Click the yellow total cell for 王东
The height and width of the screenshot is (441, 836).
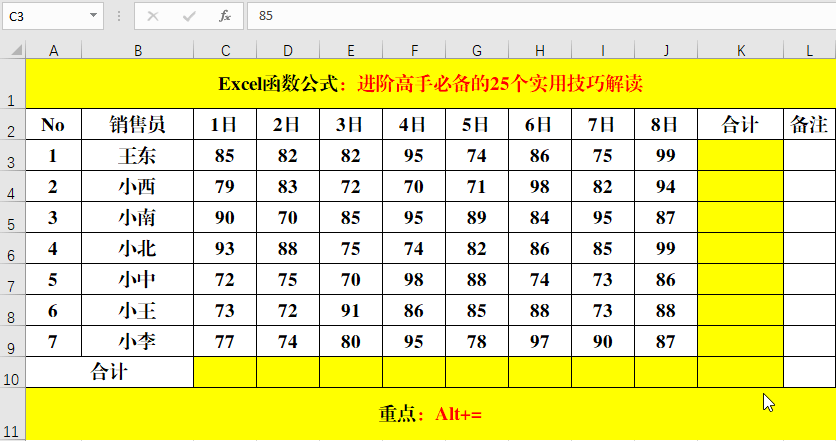740,155
